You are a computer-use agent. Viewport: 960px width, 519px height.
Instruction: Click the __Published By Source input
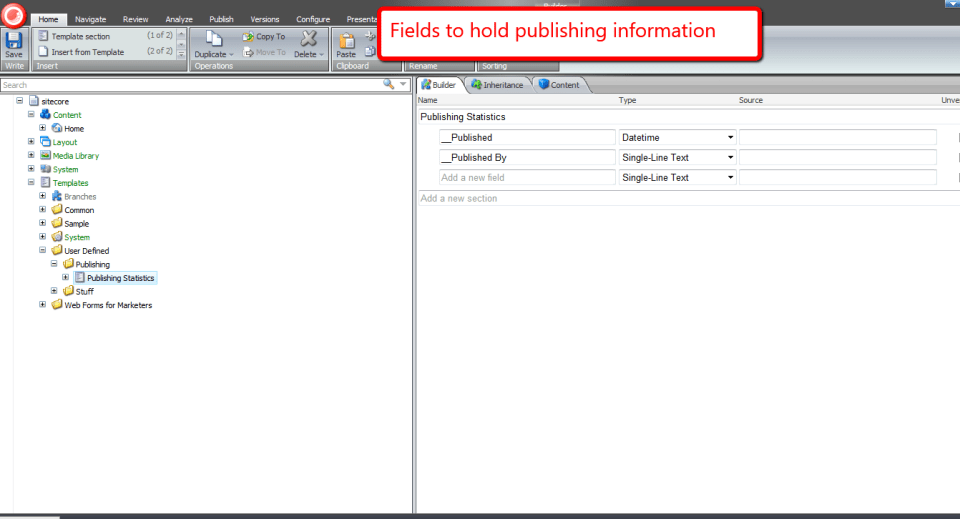[x=838, y=158]
